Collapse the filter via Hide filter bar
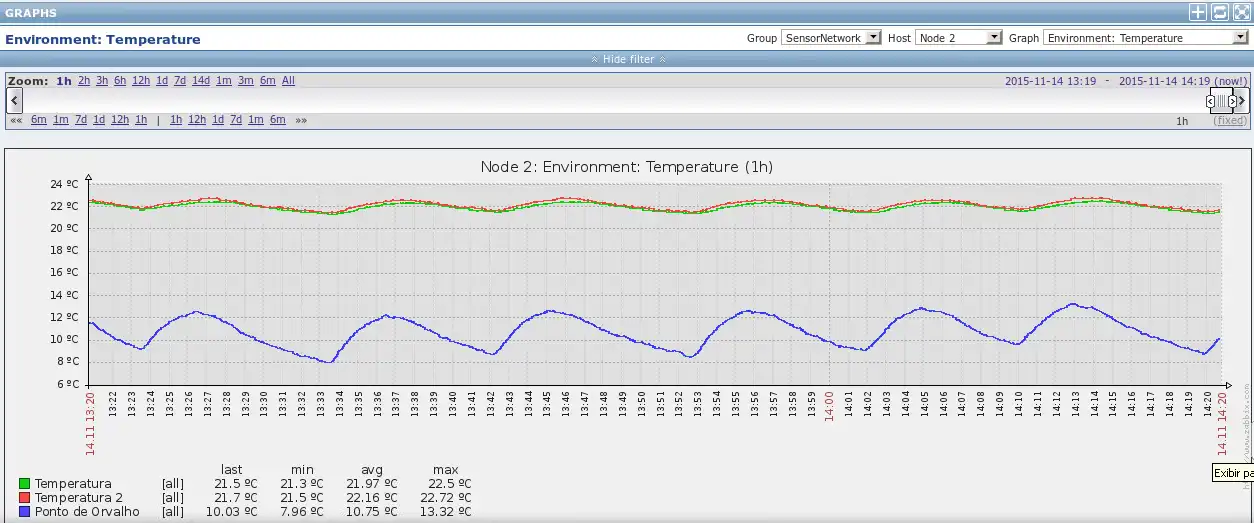Image resolution: width=1254 pixels, height=523 pixels. tap(627, 59)
